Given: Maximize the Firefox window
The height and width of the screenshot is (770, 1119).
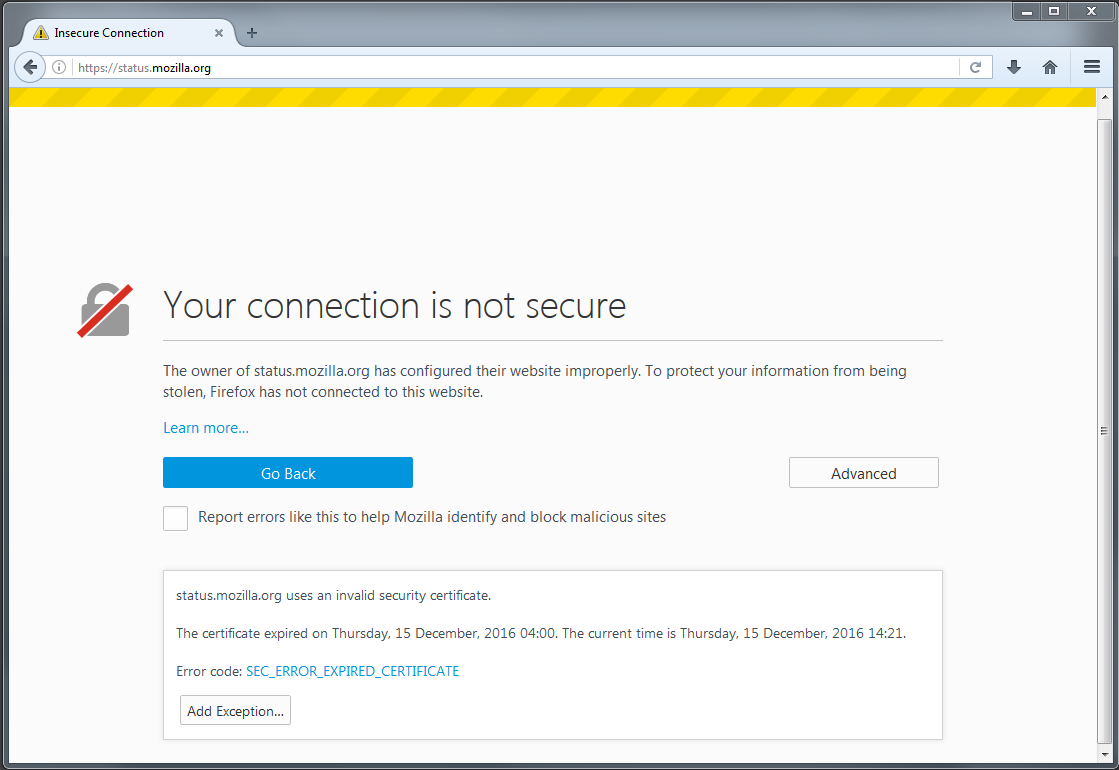Looking at the screenshot, I should tap(1054, 11).
